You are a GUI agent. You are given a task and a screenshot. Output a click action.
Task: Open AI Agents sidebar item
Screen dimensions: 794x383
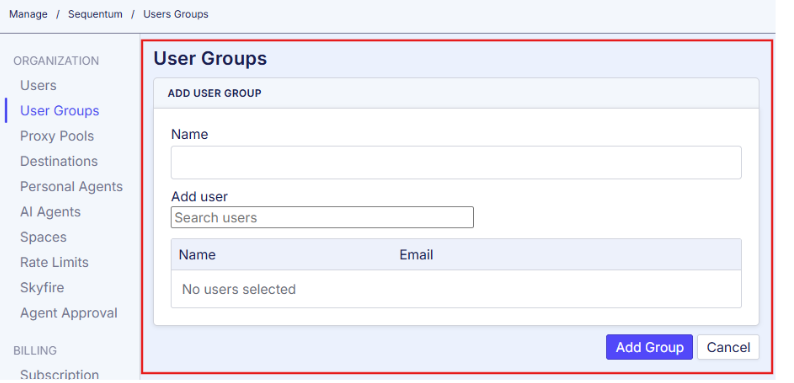(50, 212)
